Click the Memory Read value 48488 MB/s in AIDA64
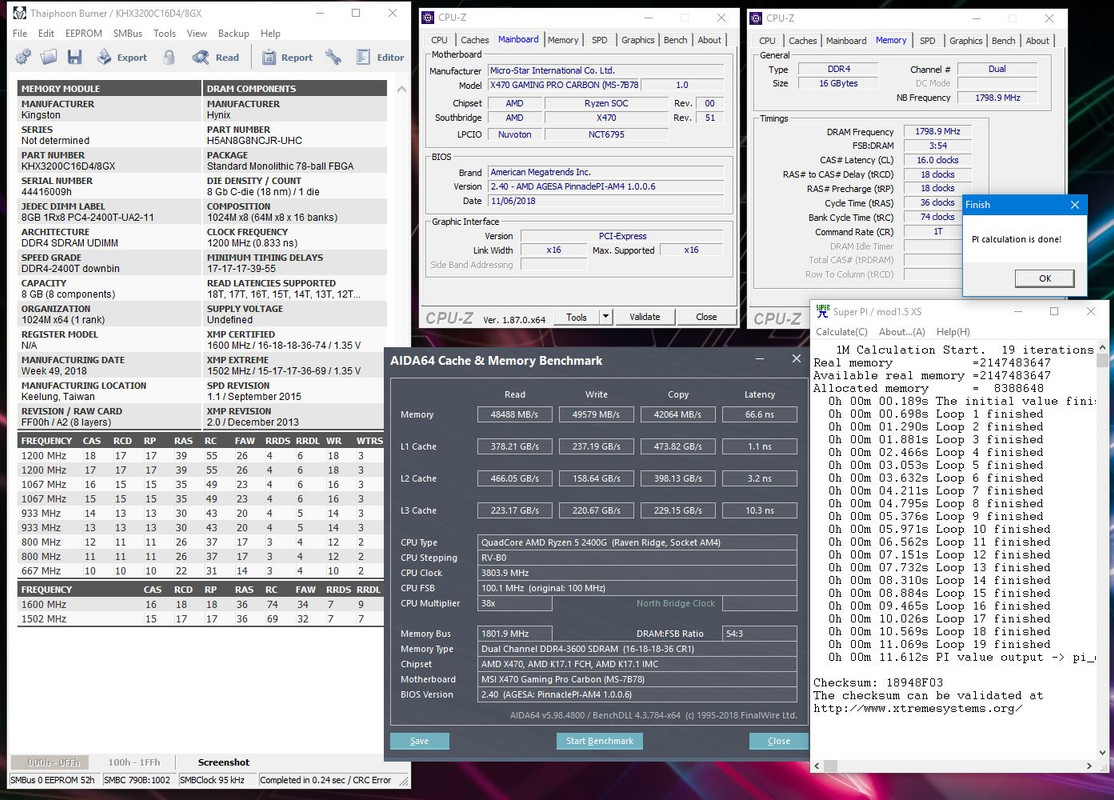This screenshot has width=1114, height=800. tap(514, 414)
